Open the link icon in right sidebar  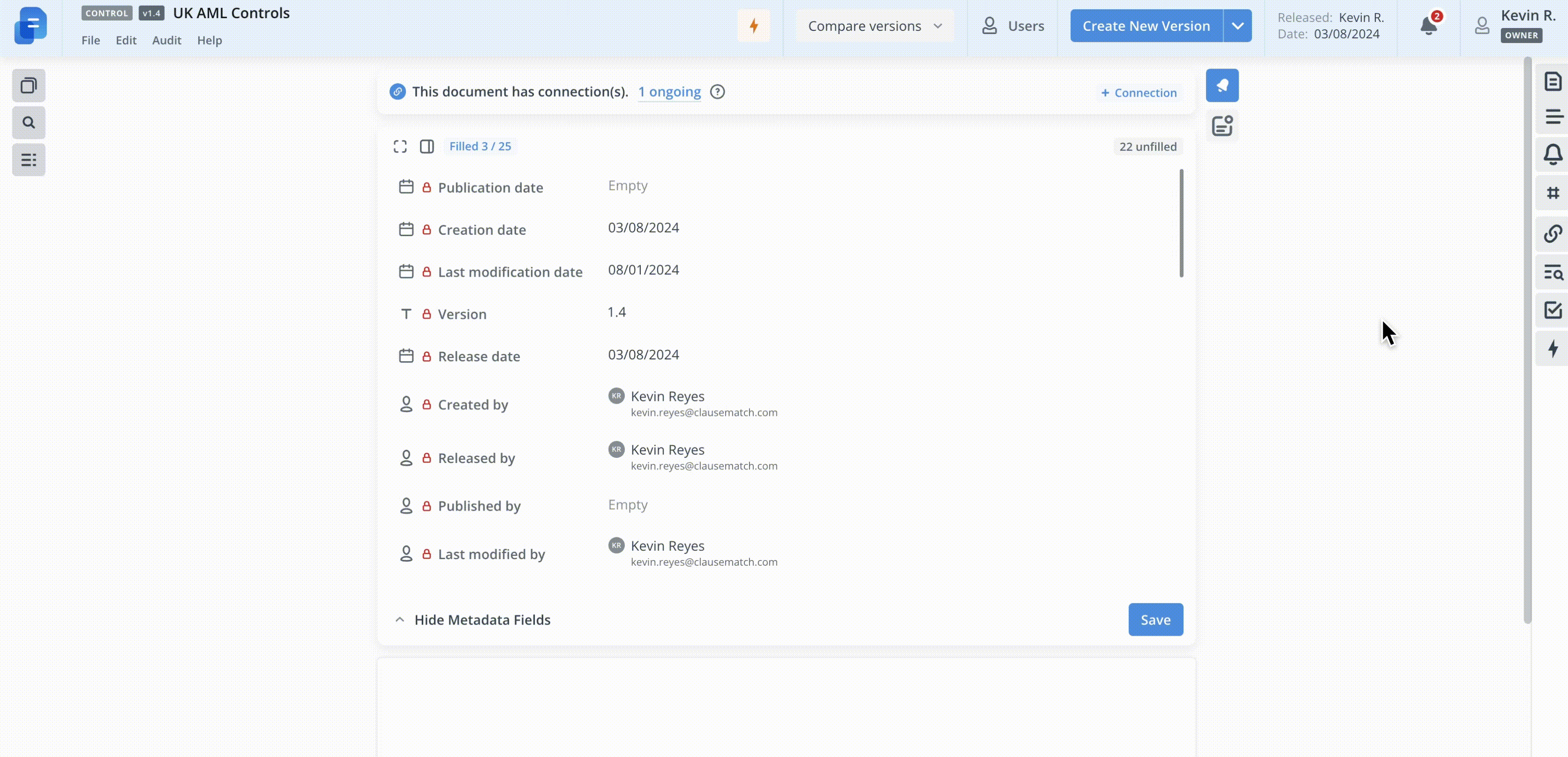pyautogui.click(x=1552, y=234)
